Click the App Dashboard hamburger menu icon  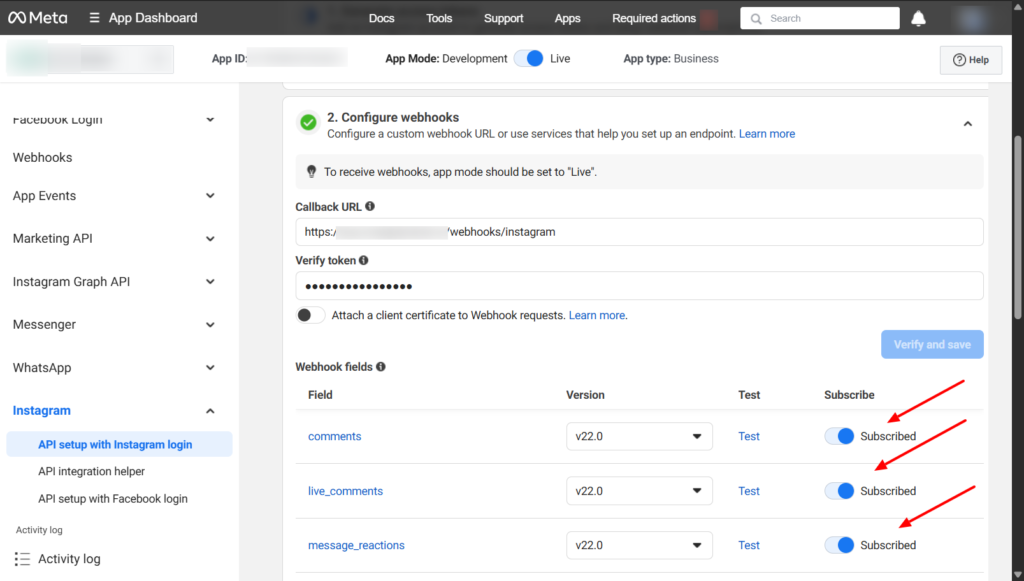click(94, 18)
